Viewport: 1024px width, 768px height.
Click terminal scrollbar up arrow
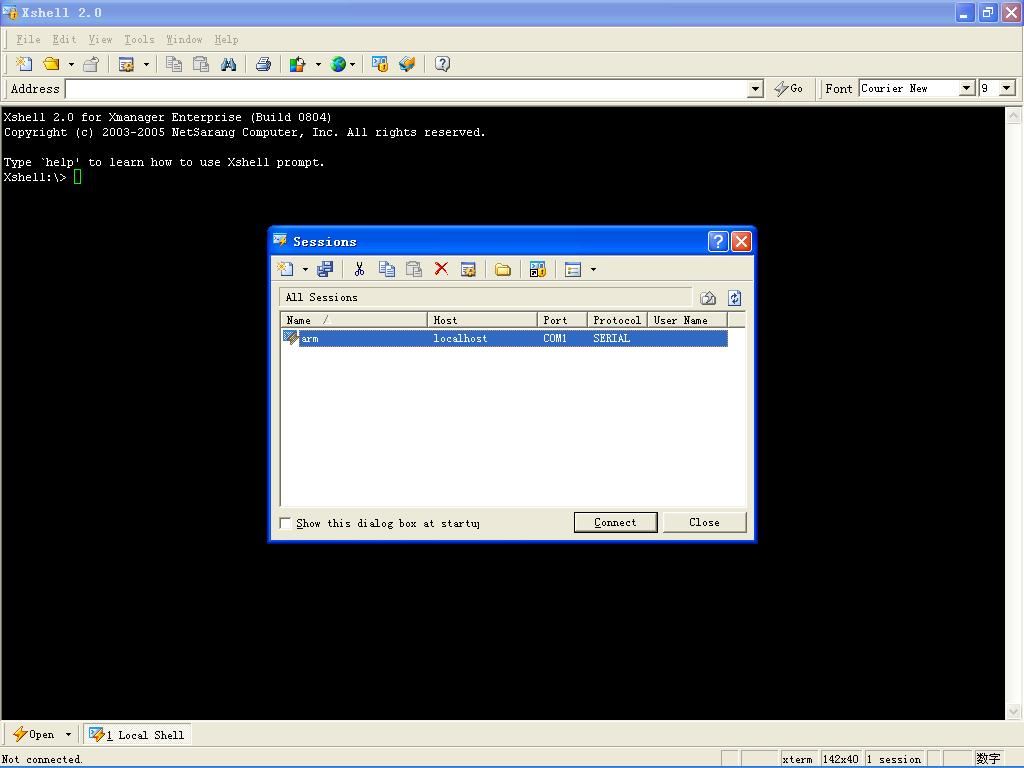1014,116
